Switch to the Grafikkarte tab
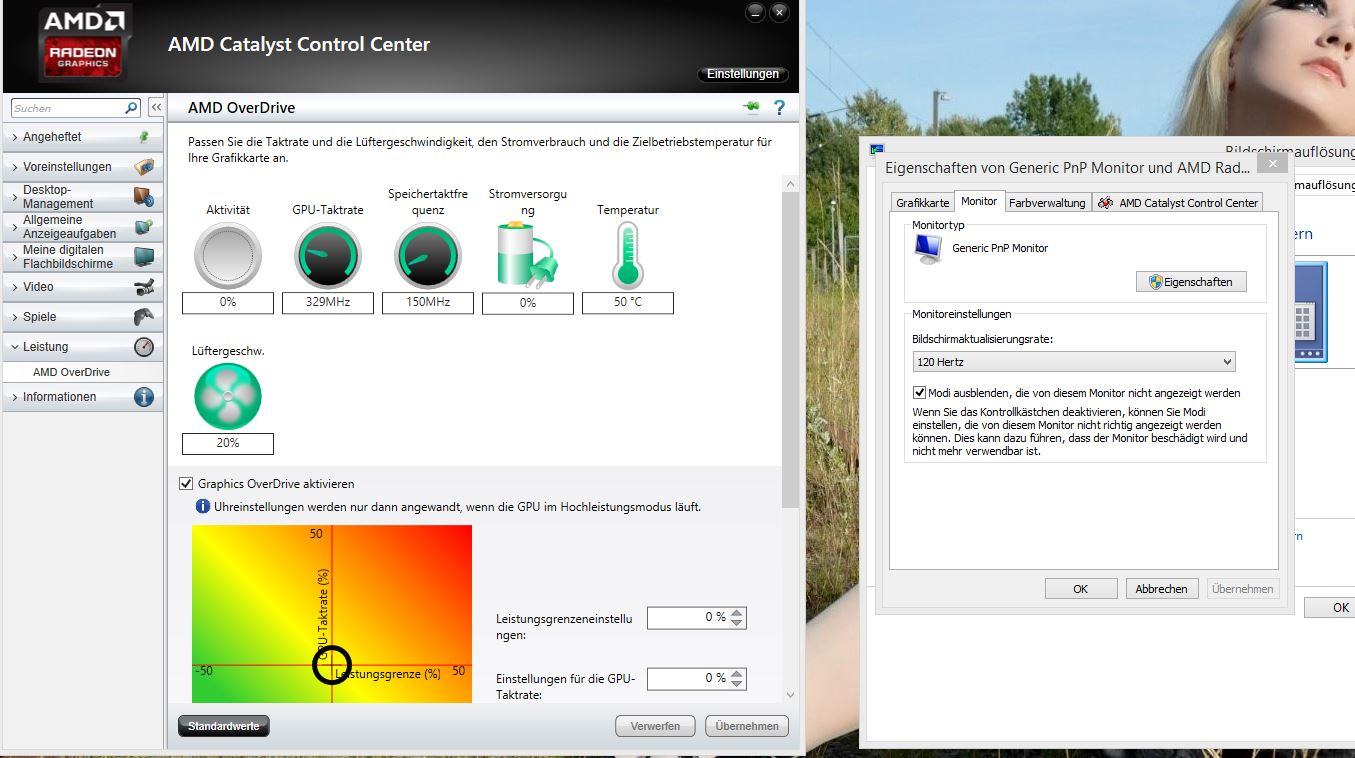This screenshot has height=758, width=1355. [x=922, y=203]
